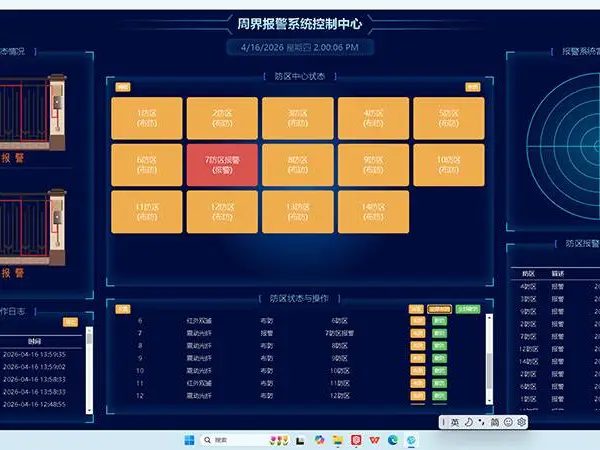Open the IME emoji panel
The image size is (600, 450).
click(x=508, y=422)
